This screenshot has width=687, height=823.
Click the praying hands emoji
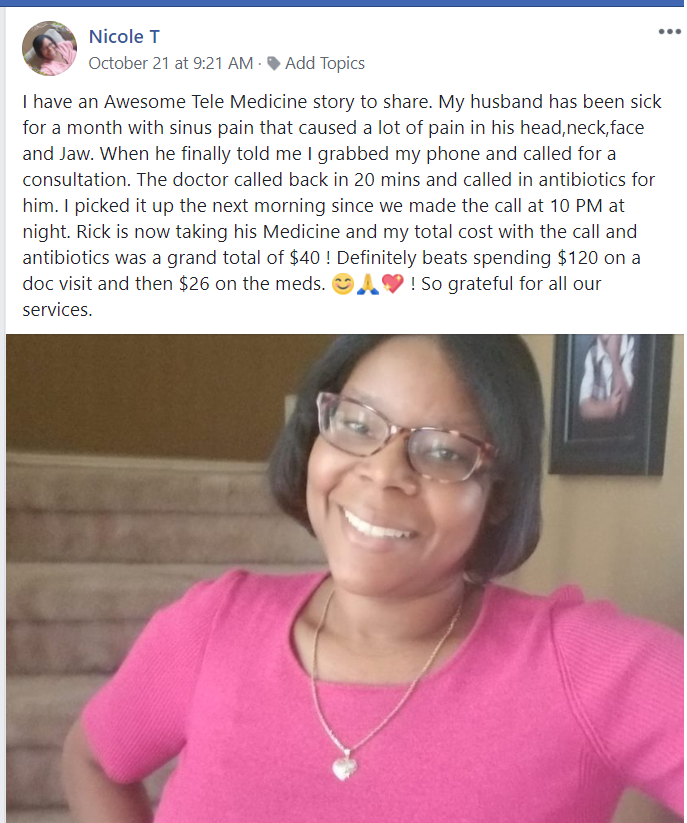tap(368, 284)
